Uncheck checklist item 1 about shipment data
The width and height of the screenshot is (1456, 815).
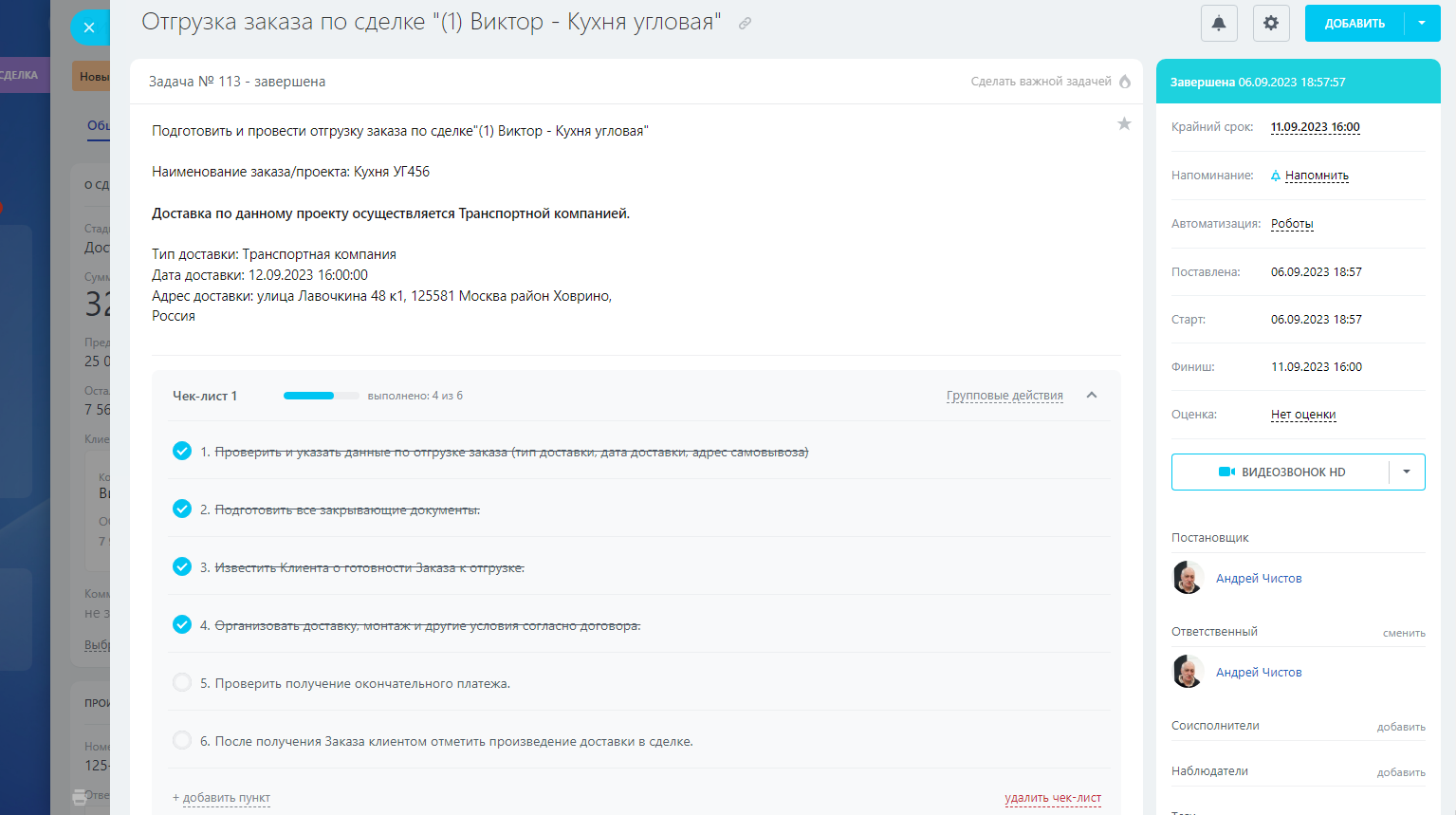point(182,452)
